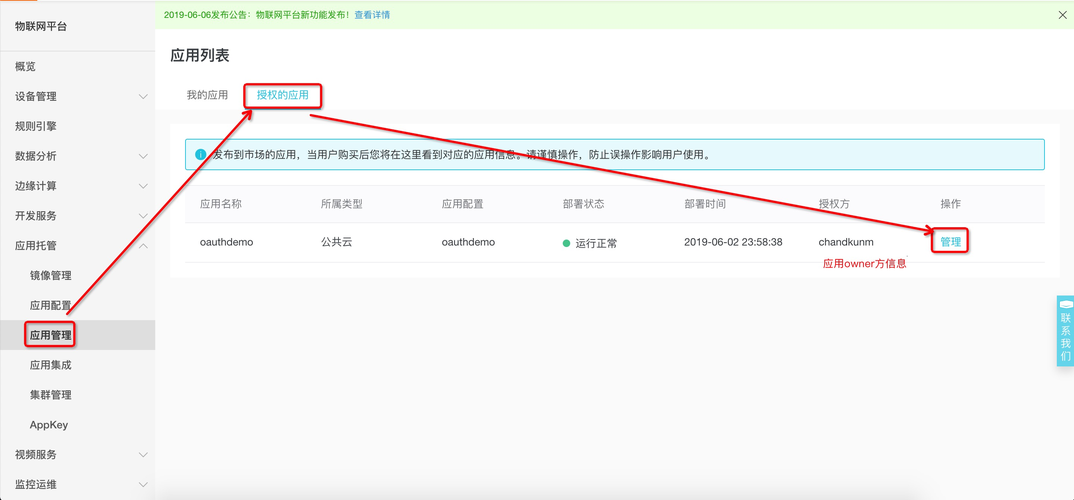Click the info icon in notice bar
The image size is (1074, 500).
(201, 155)
